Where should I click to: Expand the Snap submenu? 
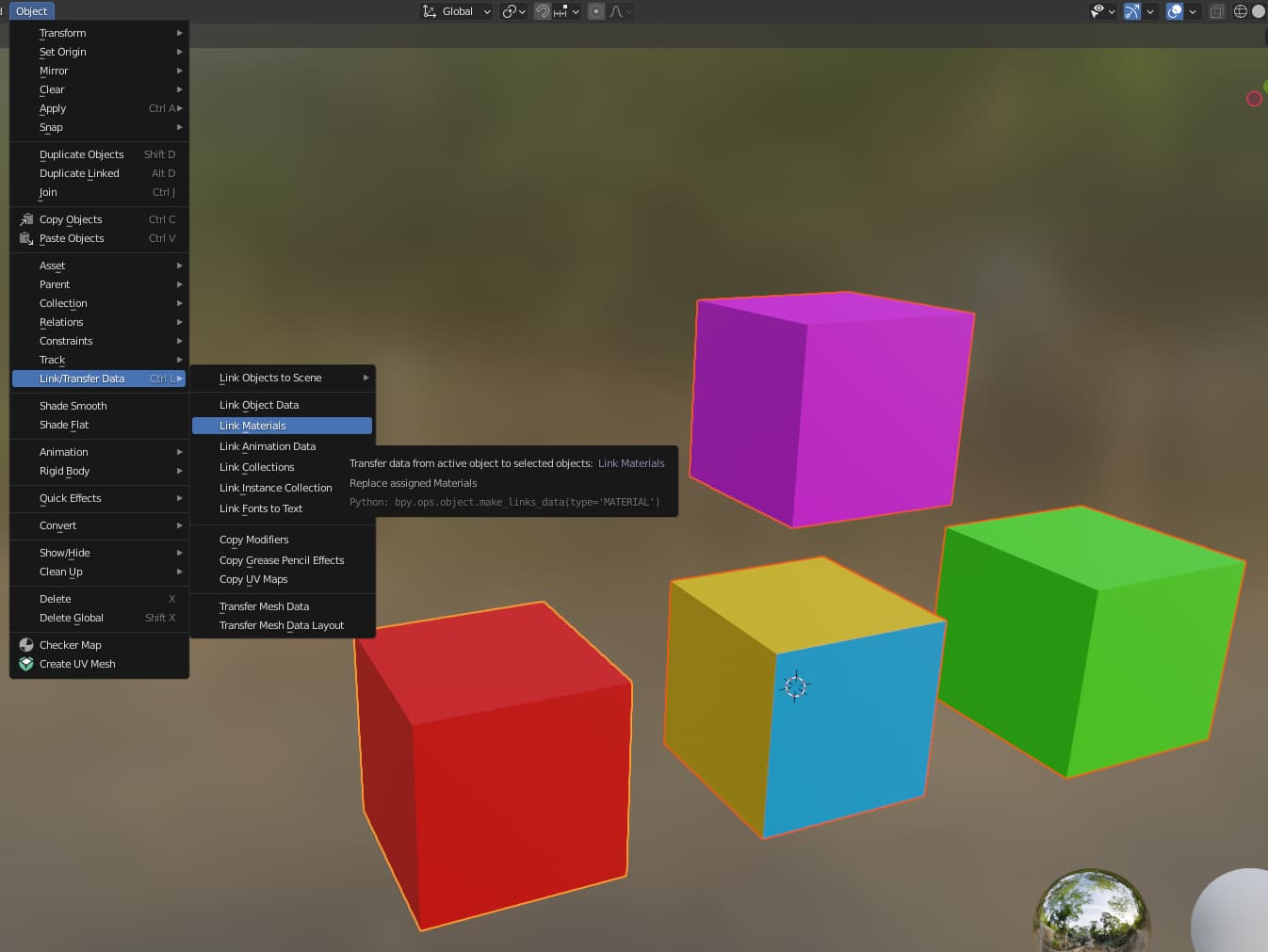click(99, 127)
